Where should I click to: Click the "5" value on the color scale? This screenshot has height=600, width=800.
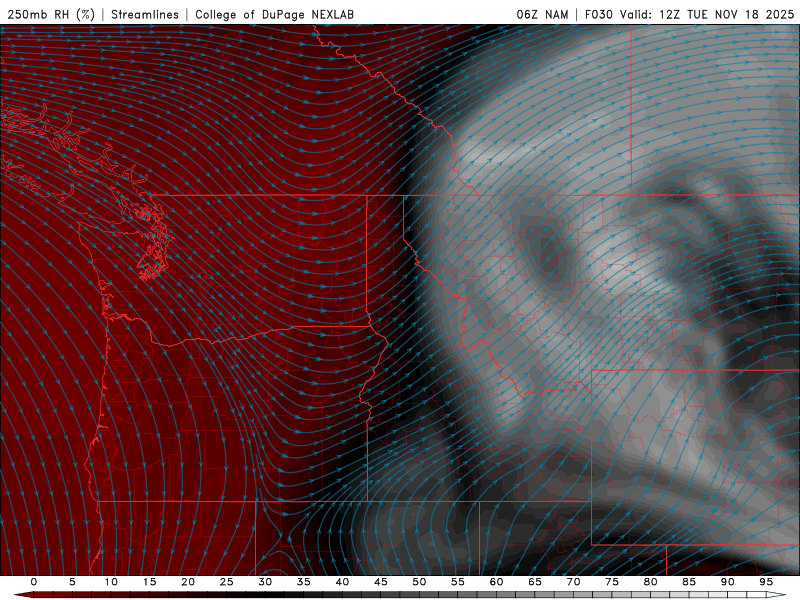click(x=72, y=582)
